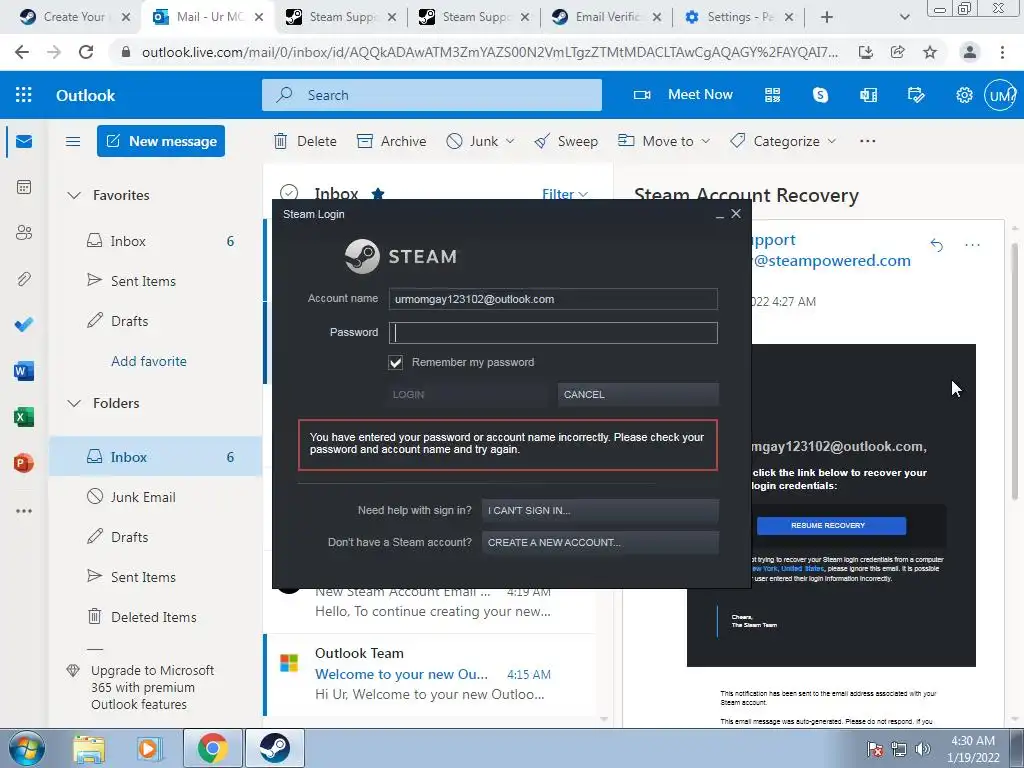Open the Calendar module in Outlook sidebar
Image resolution: width=1024 pixels, height=768 pixels.
coord(24,187)
